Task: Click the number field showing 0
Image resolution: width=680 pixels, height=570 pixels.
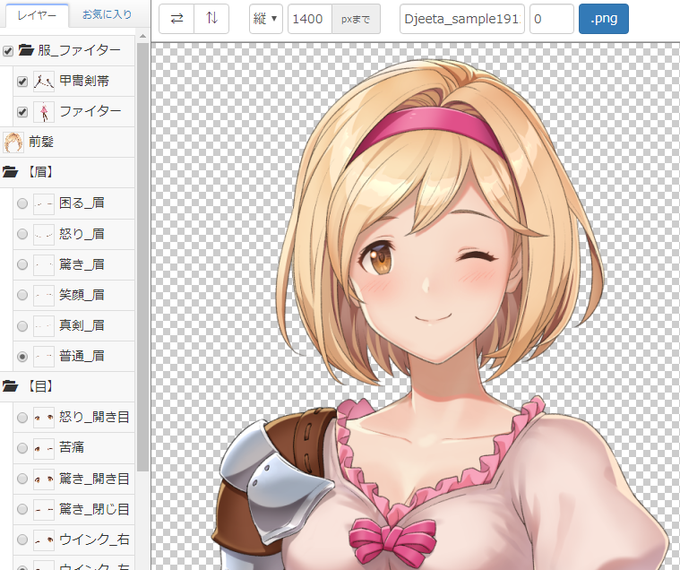Action: coord(552,19)
